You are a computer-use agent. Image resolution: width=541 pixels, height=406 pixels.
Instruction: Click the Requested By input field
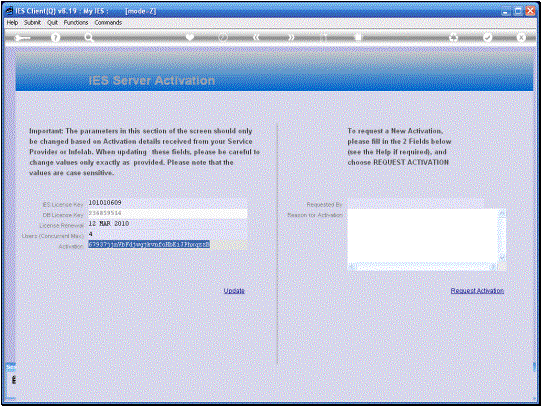(x=416, y=204)
